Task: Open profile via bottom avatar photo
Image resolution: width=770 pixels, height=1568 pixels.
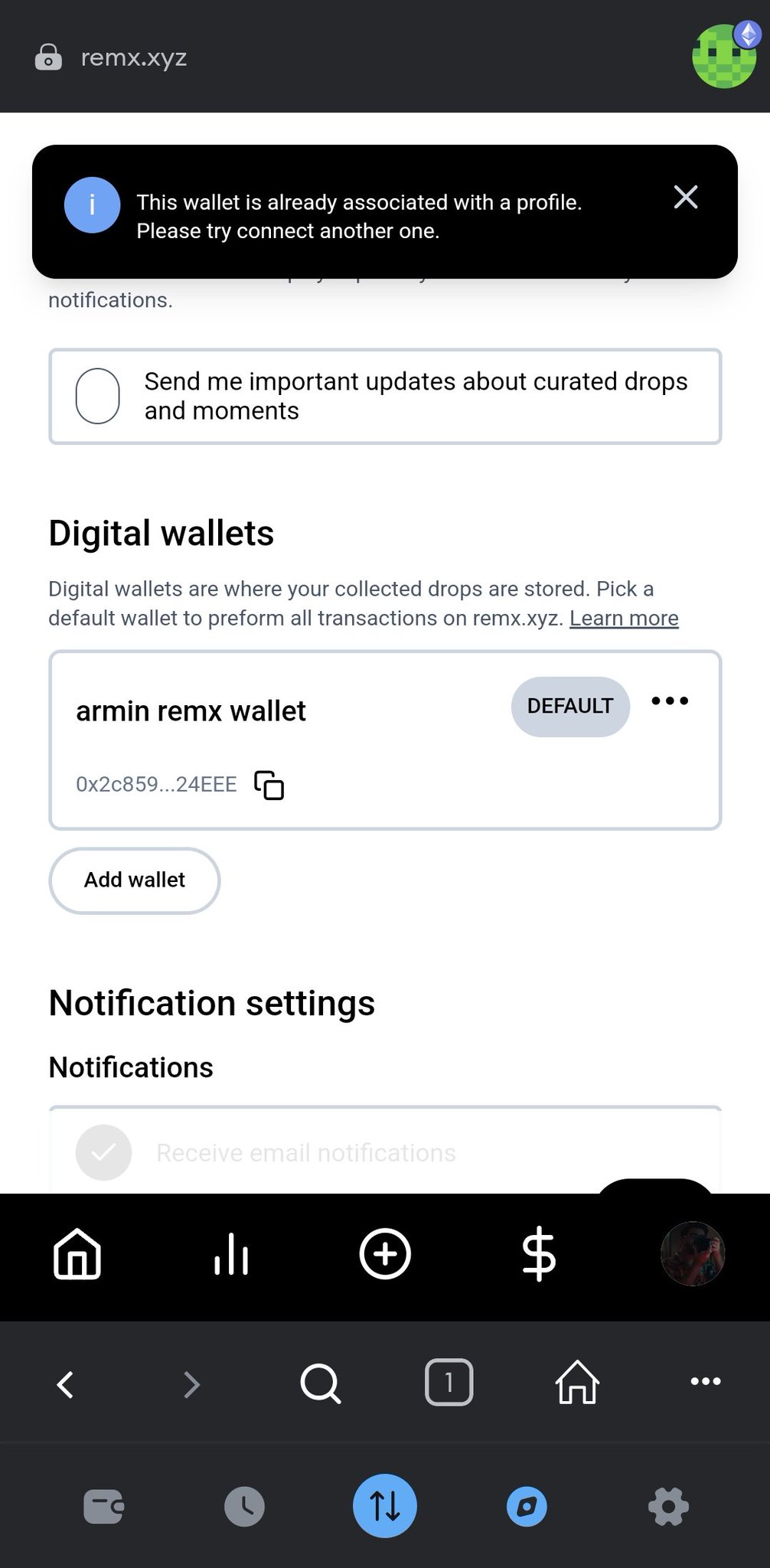Action: point(692,1254)
